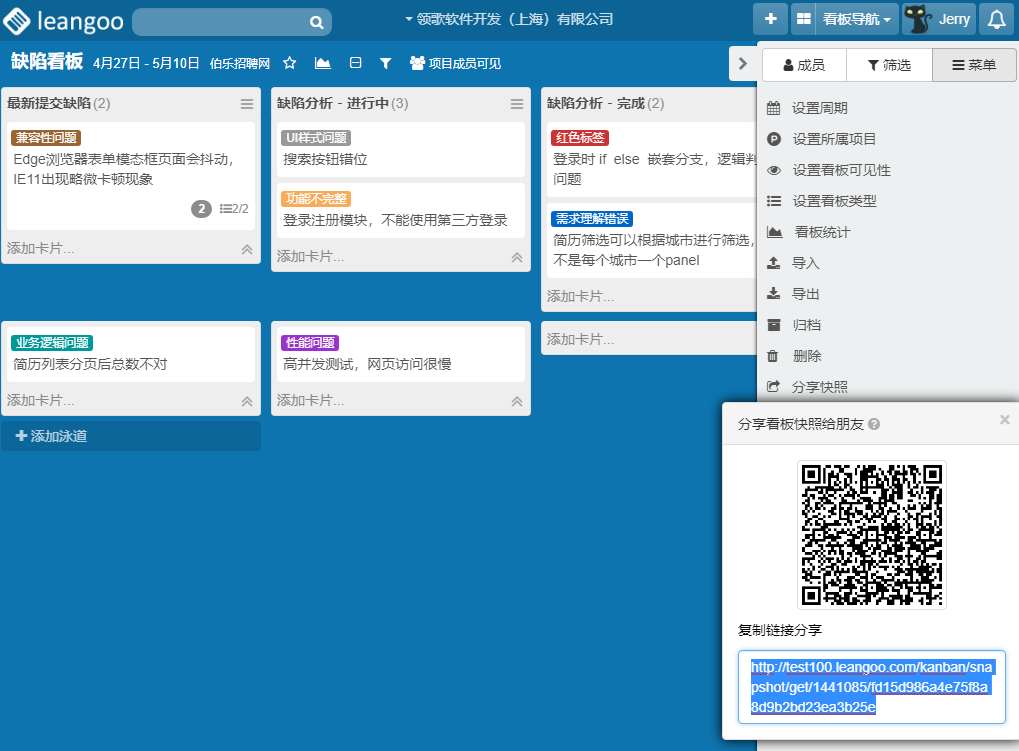Click the plus icon to create new item
Viewport: 1019px width, 751px height.
[769, 19]
